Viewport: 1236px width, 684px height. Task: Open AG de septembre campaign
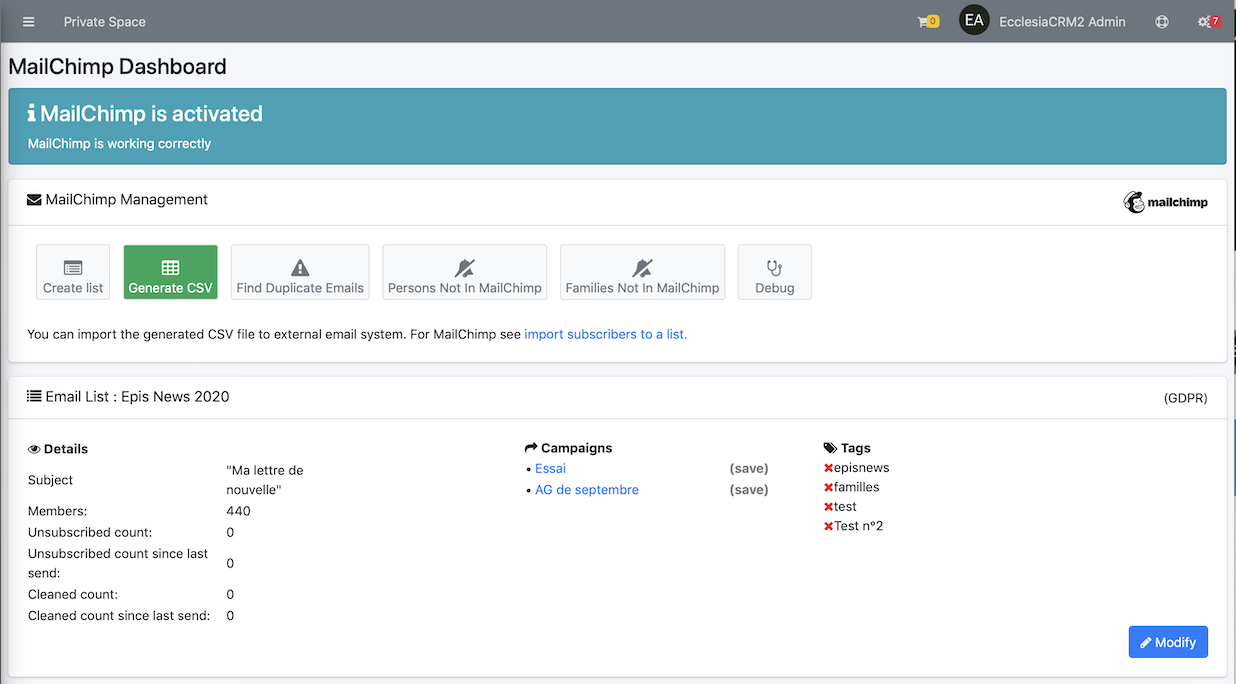(587, 490)
